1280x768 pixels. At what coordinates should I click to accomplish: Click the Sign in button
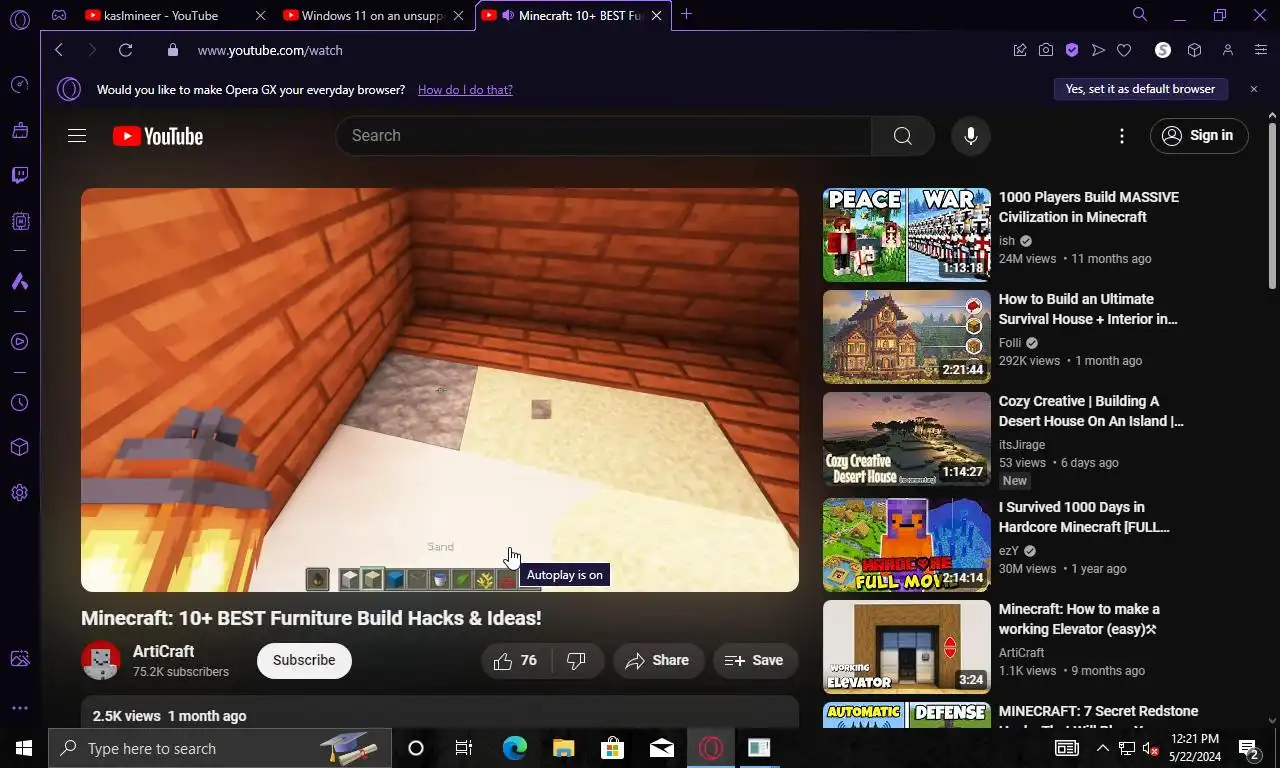(1199, 136)
